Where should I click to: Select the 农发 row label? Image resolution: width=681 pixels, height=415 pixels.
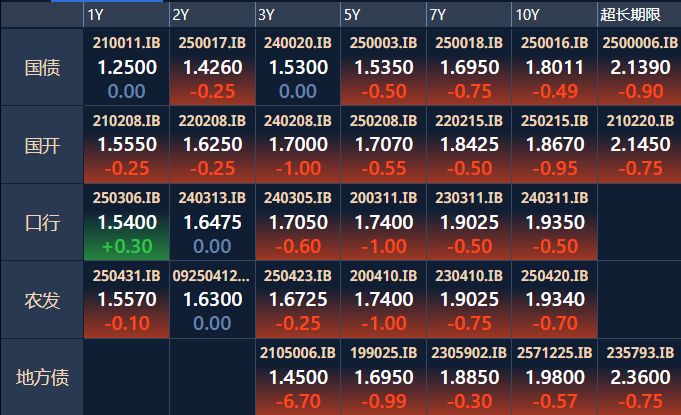point(42,300)
